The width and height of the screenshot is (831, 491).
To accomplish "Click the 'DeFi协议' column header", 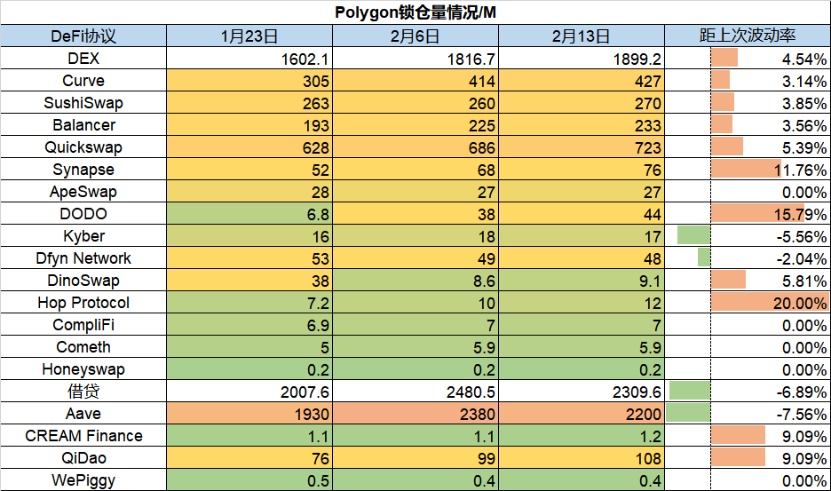I will tap(83, 36).
